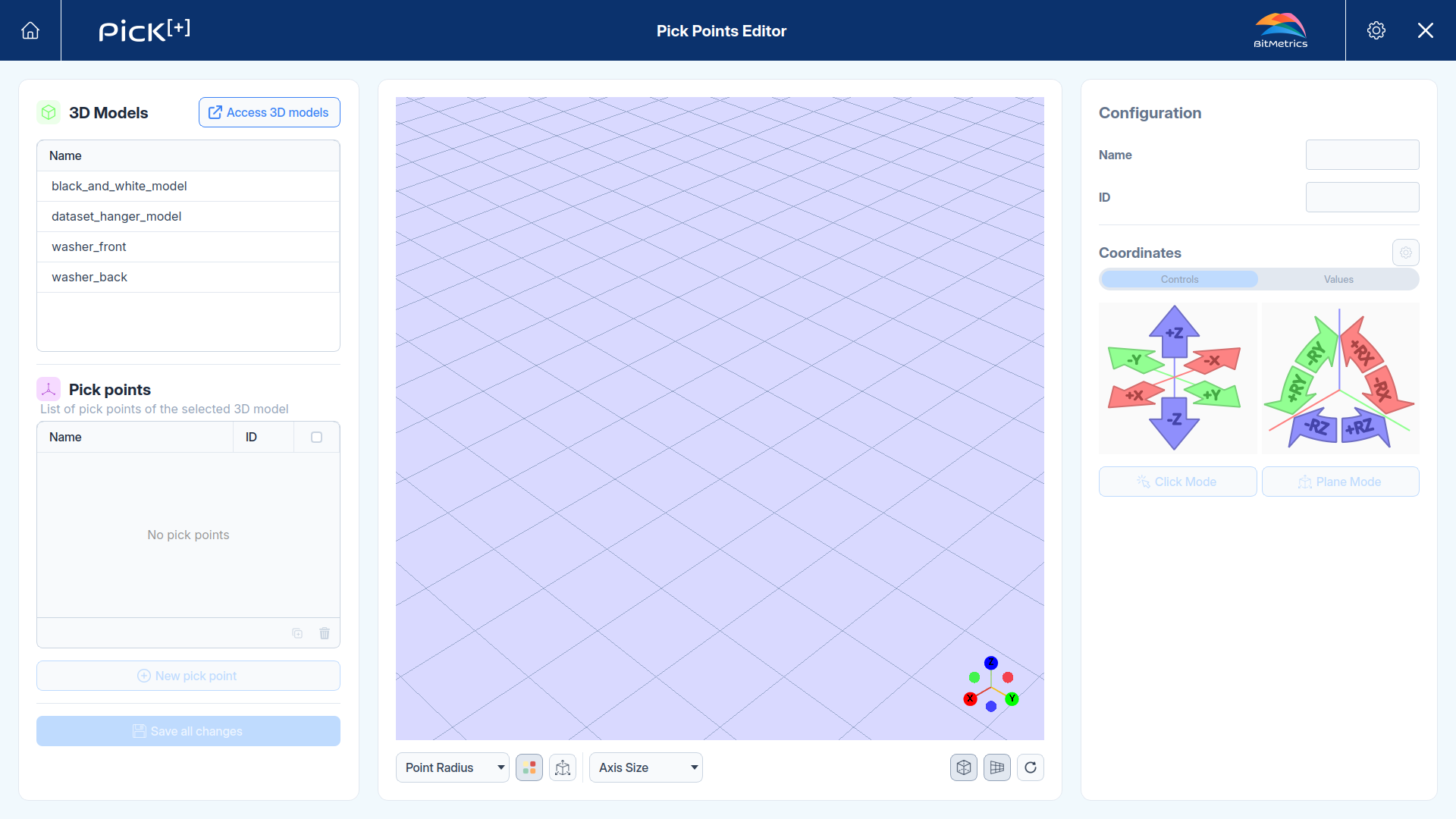This screenshot has height=819, width=1456.
Task: Open the Axis Size dropdown
Action: pos(646,767)
